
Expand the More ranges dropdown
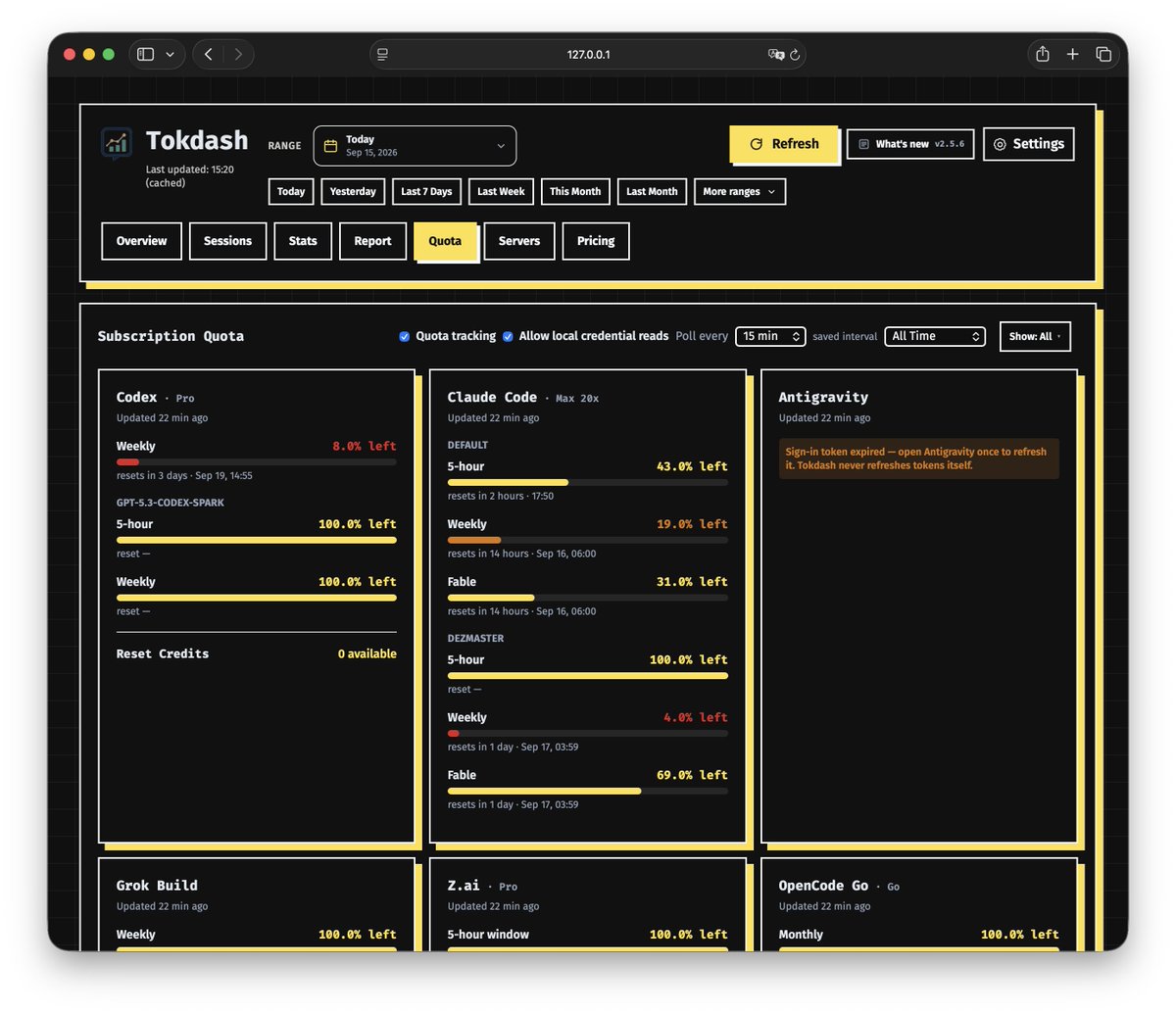point(740,192)
